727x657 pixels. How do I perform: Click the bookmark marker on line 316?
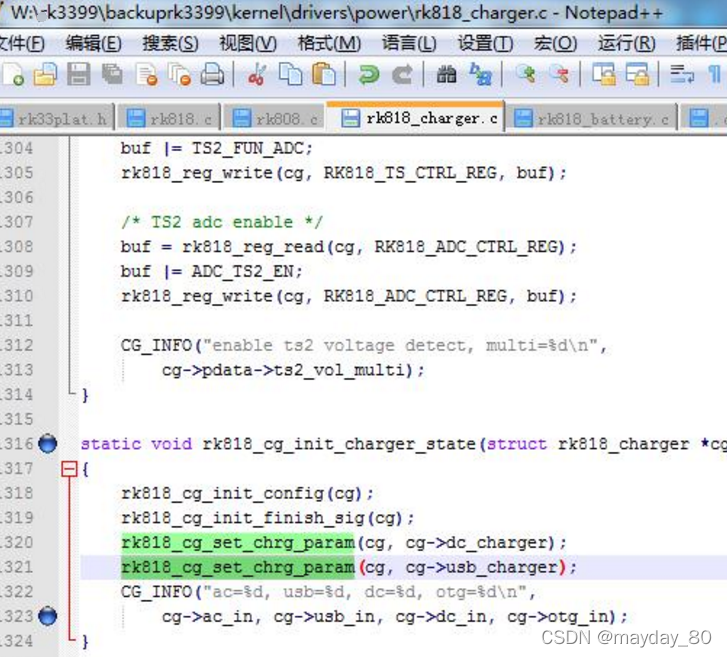click(47, 444)
